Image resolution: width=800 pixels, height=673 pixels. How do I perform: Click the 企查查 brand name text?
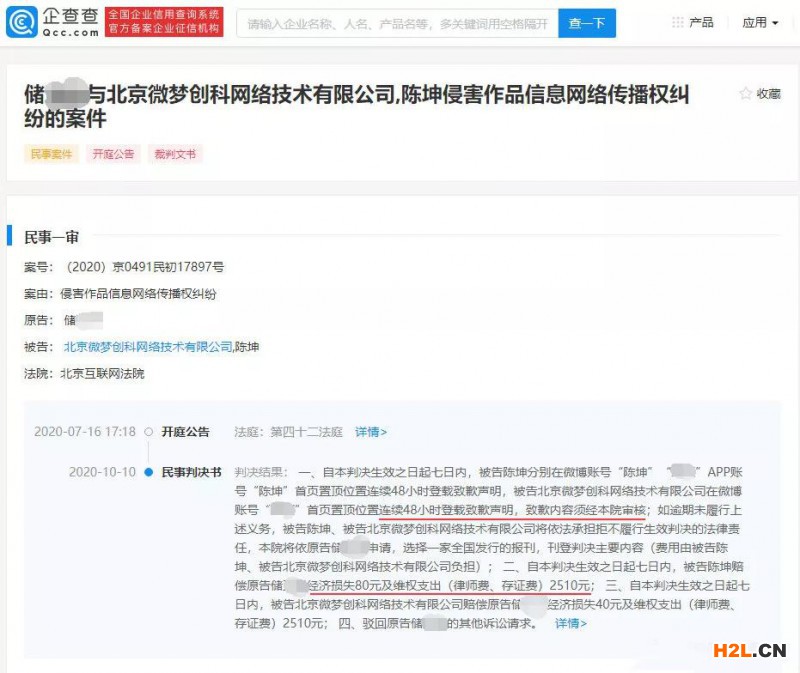(x=70, y=16)
